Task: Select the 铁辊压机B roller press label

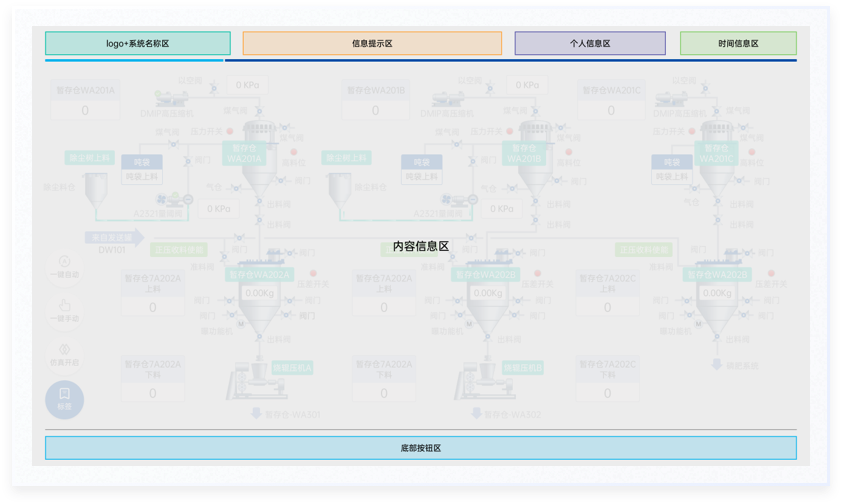Action: pyautogui.click(x=522, y=369)
